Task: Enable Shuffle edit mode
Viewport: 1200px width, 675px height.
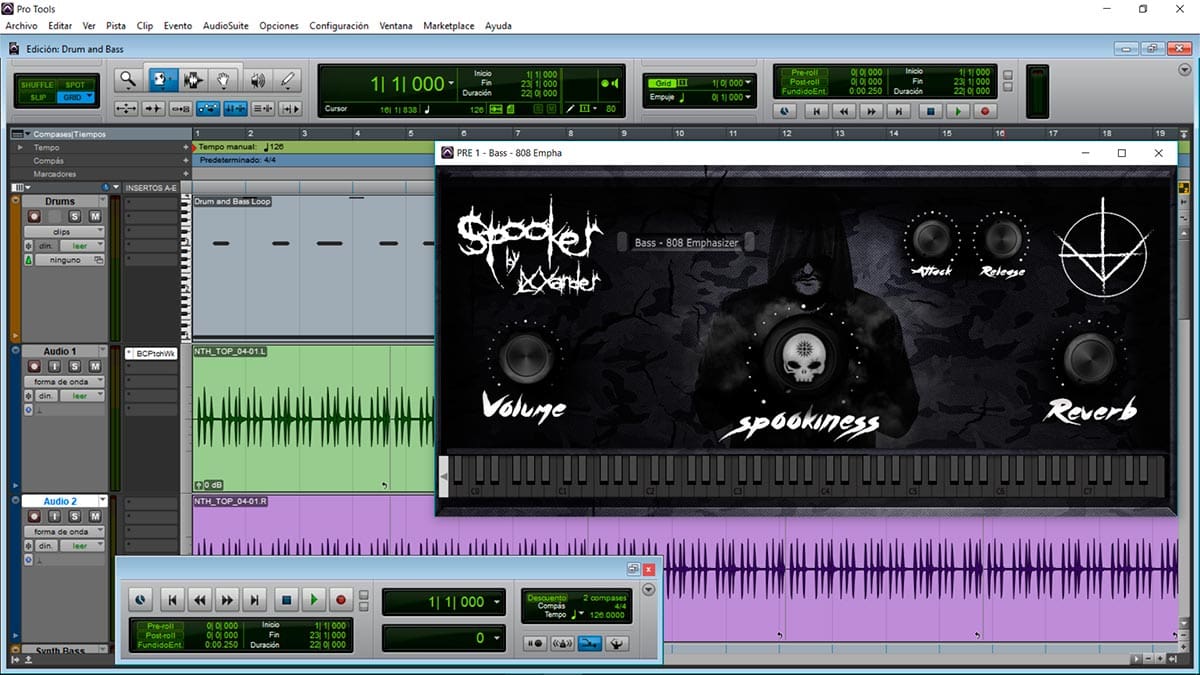Action: 37,85
